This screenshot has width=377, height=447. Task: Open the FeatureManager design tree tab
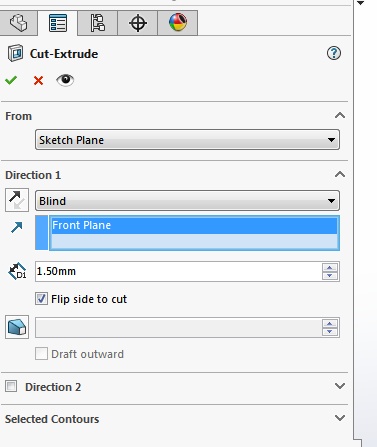pyautogui.click(x=18, y=23)
